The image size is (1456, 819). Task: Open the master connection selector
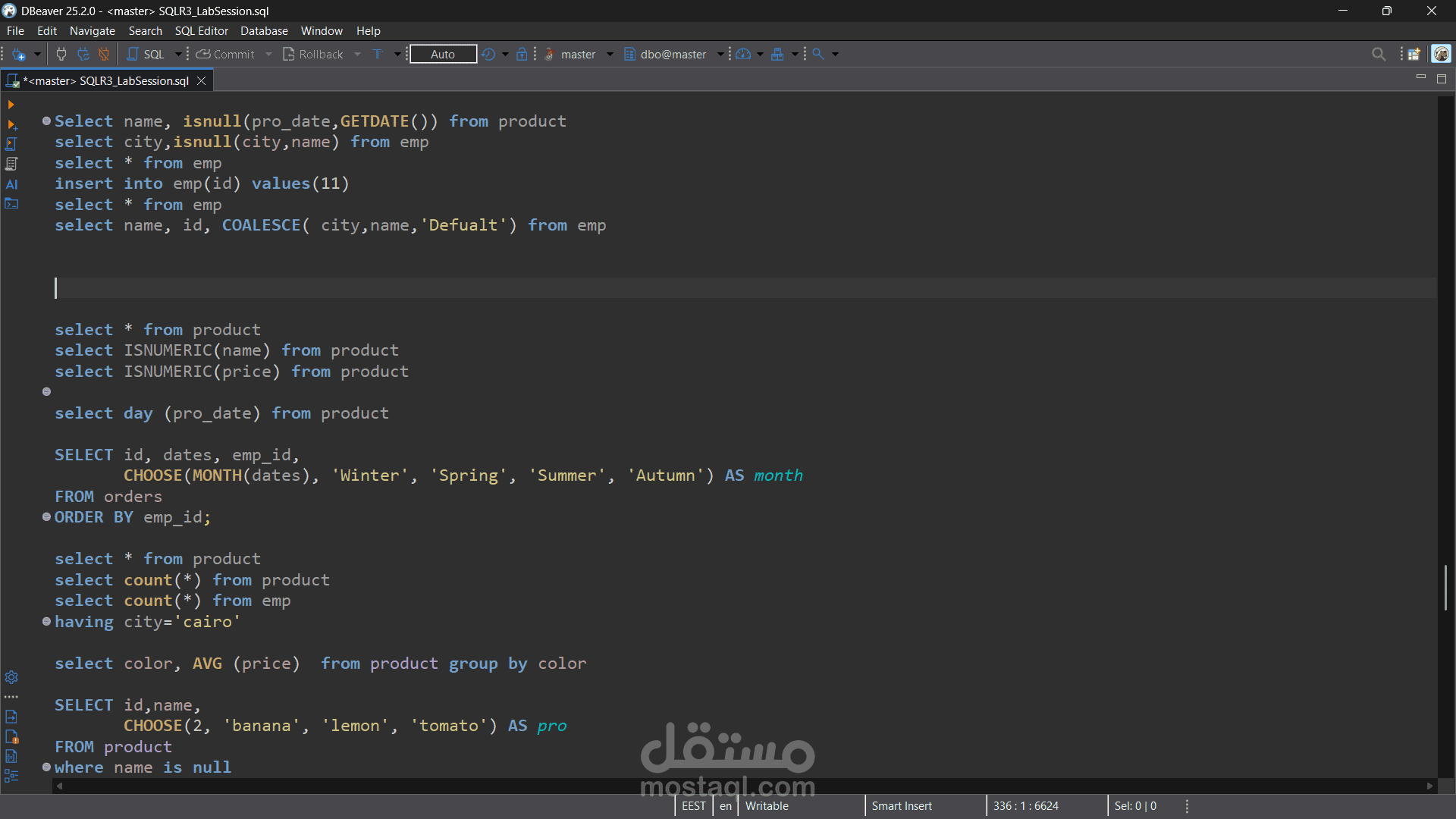(579, 55)
